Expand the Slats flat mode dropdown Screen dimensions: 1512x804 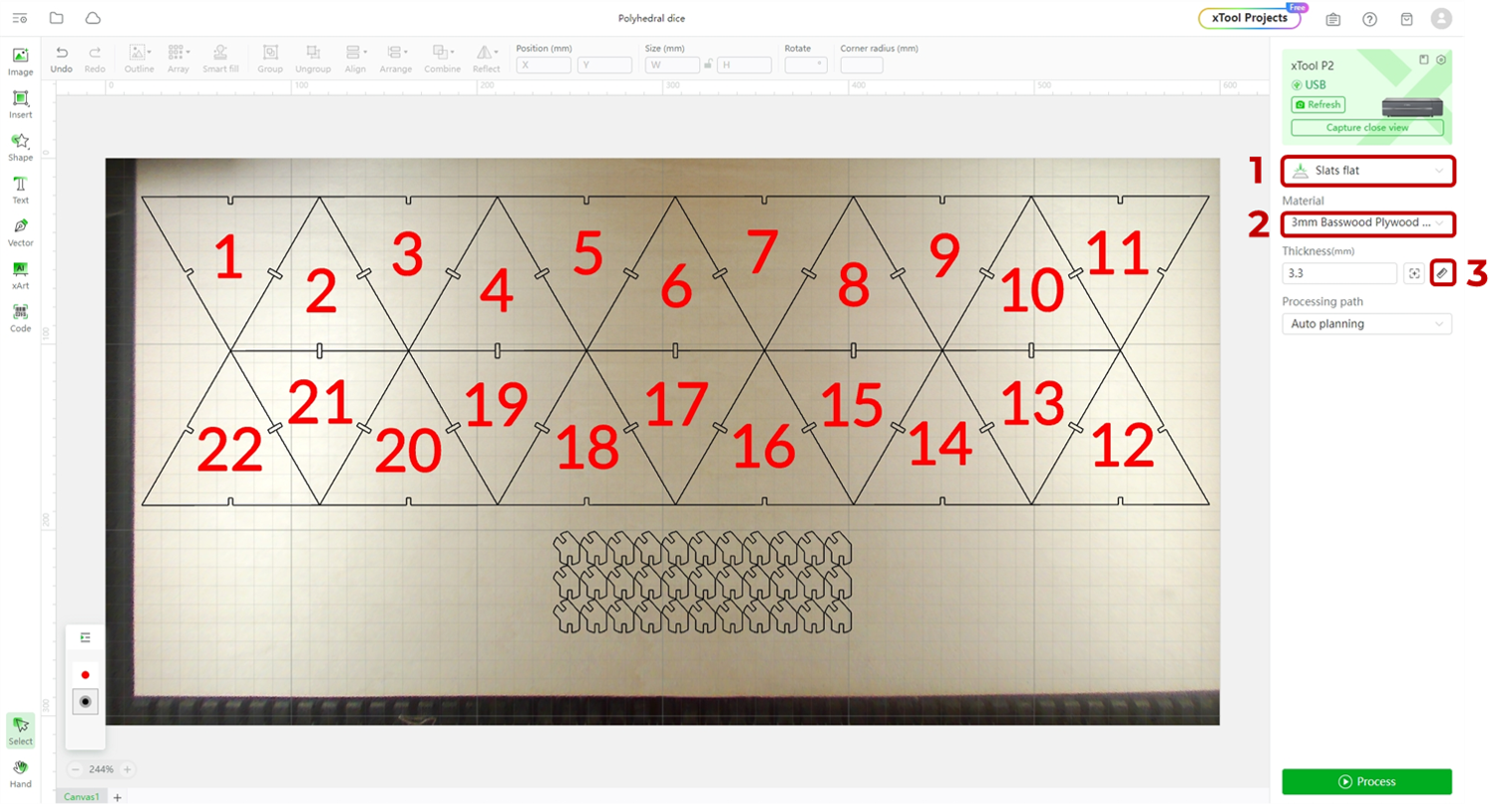pyautogui.click(x=1367, y=171)
